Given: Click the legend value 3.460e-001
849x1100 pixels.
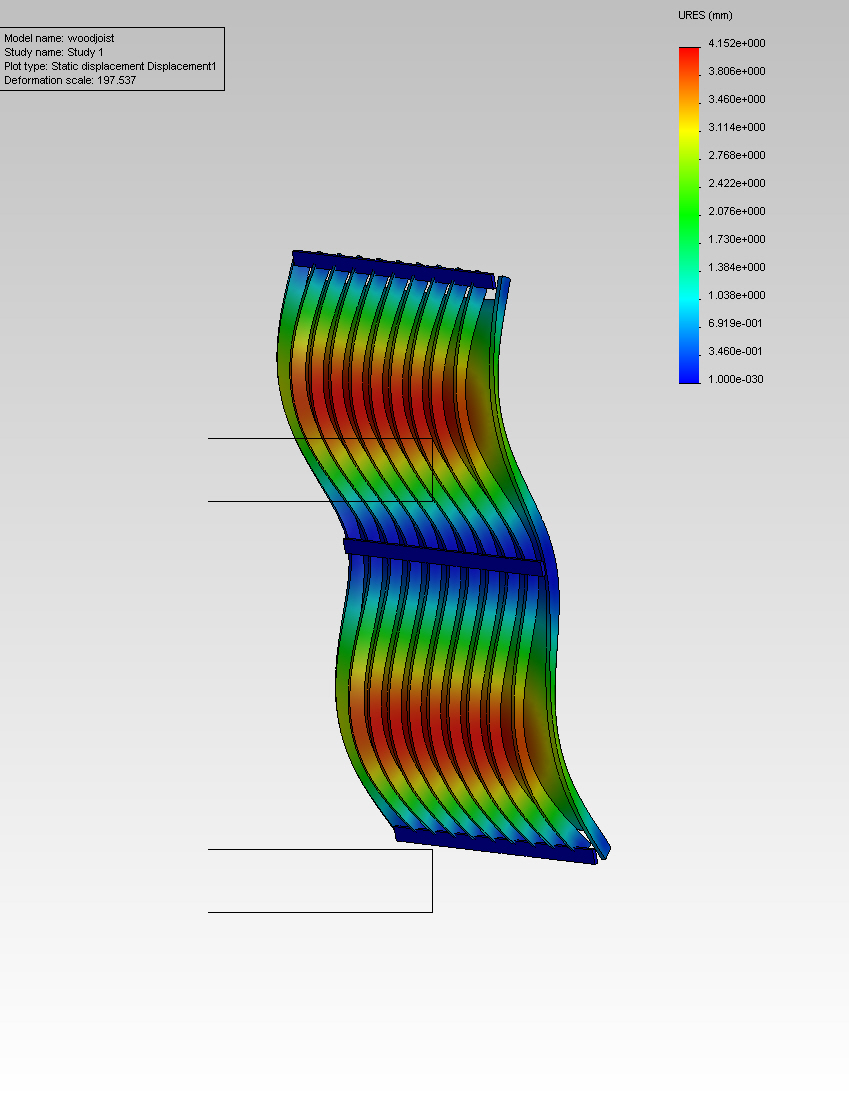Looking at the screenshot, I should click(x=735, y=352).
